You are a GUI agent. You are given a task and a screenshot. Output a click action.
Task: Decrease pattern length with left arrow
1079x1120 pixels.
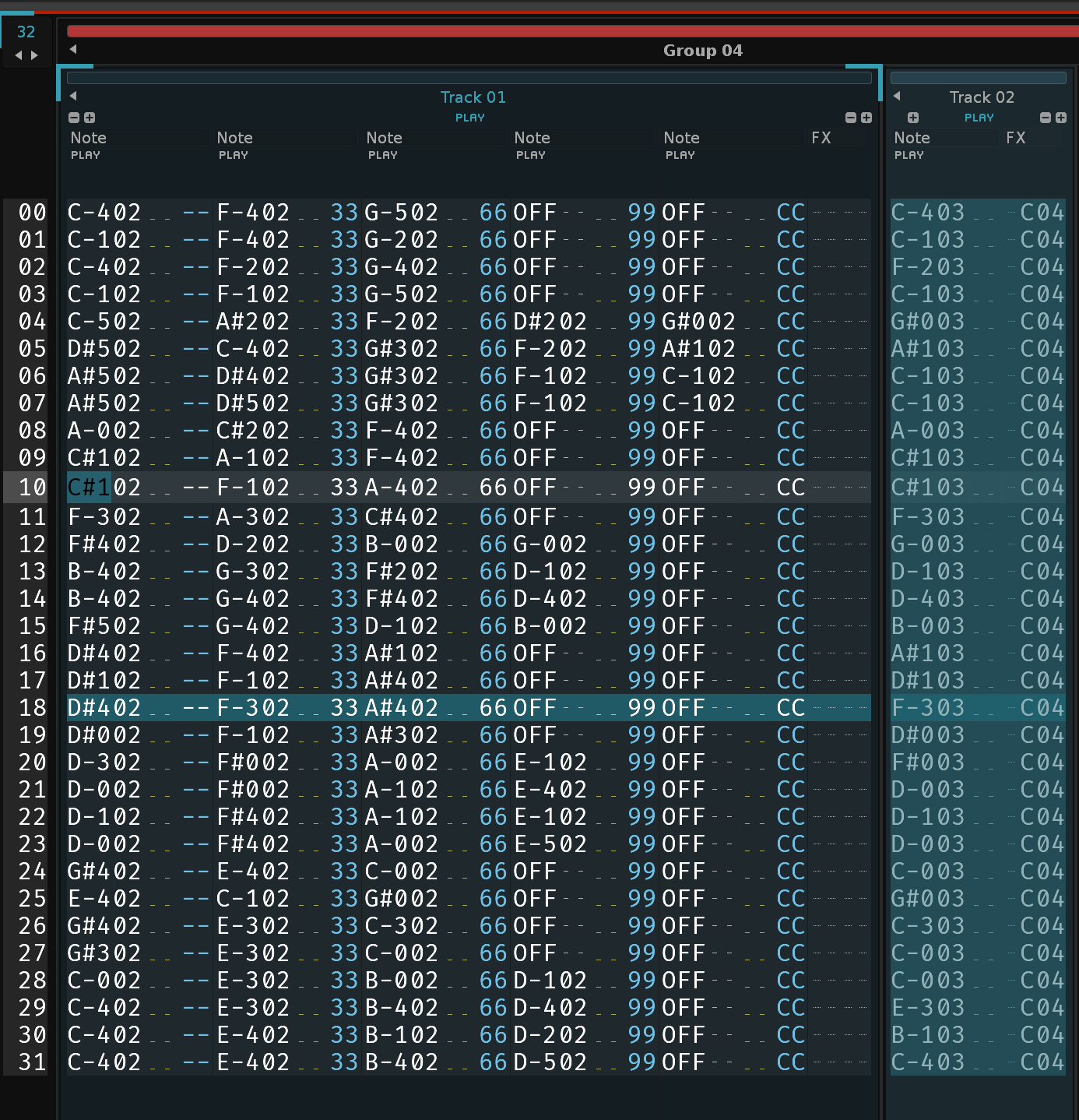19,55
